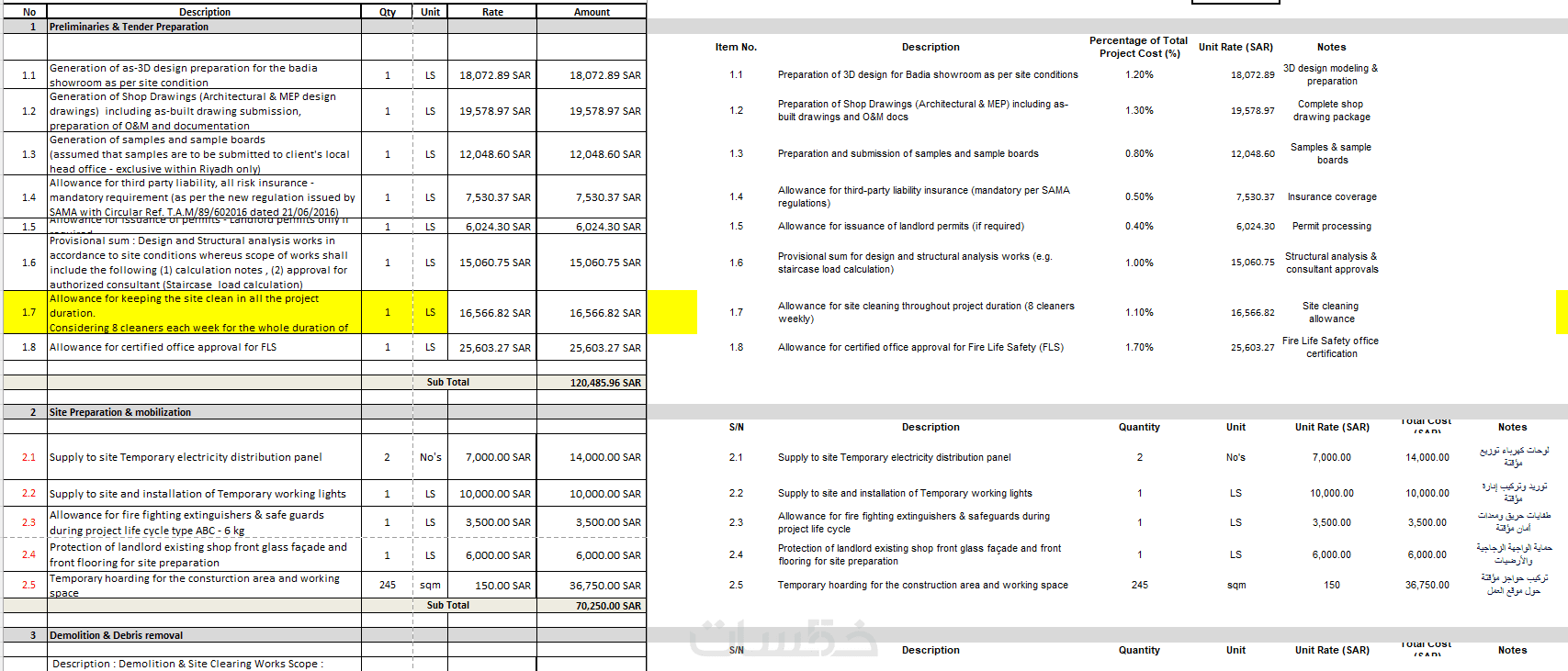Screen dimensions: 1568x671
Task: Select the 'Amount' column header
Action: (x=592, y=12)
